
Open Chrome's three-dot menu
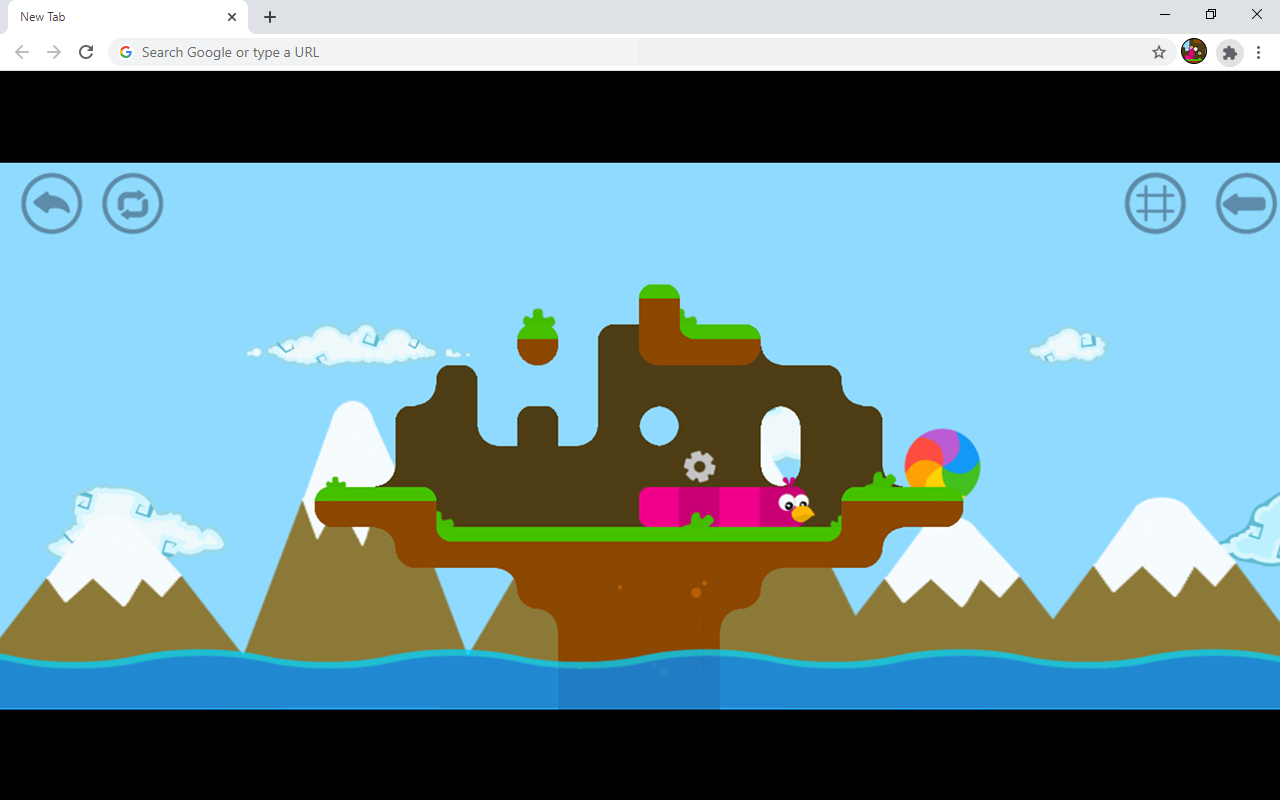click(x=1258, y=52)
